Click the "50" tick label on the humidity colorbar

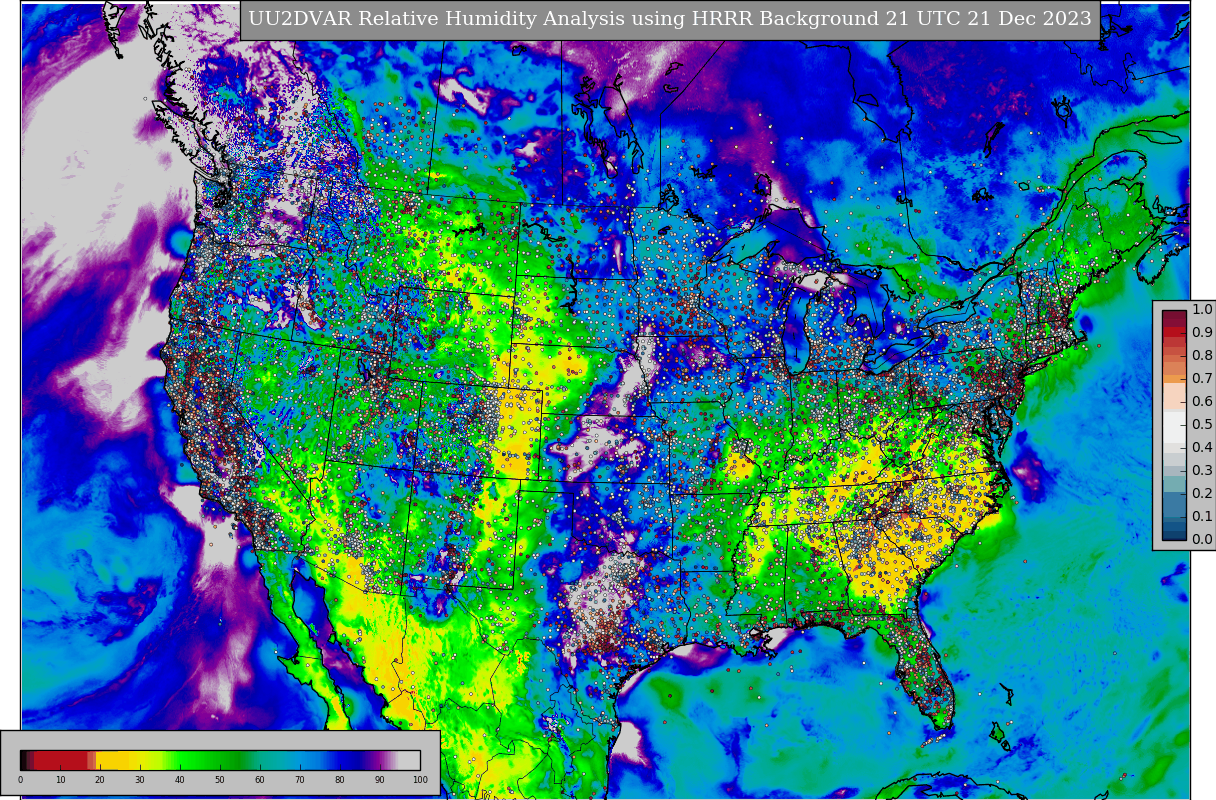click(220, 780)
